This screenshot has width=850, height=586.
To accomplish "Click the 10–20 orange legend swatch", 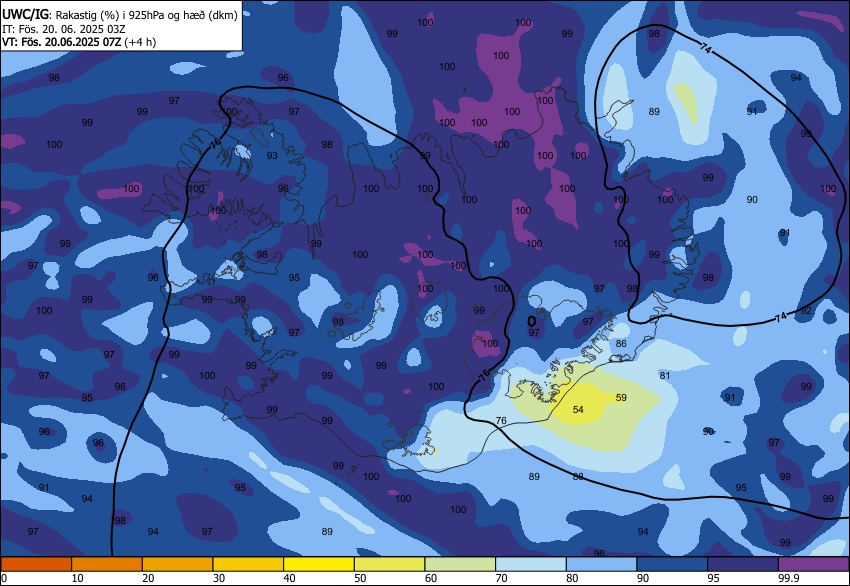I will click(107, 564).
